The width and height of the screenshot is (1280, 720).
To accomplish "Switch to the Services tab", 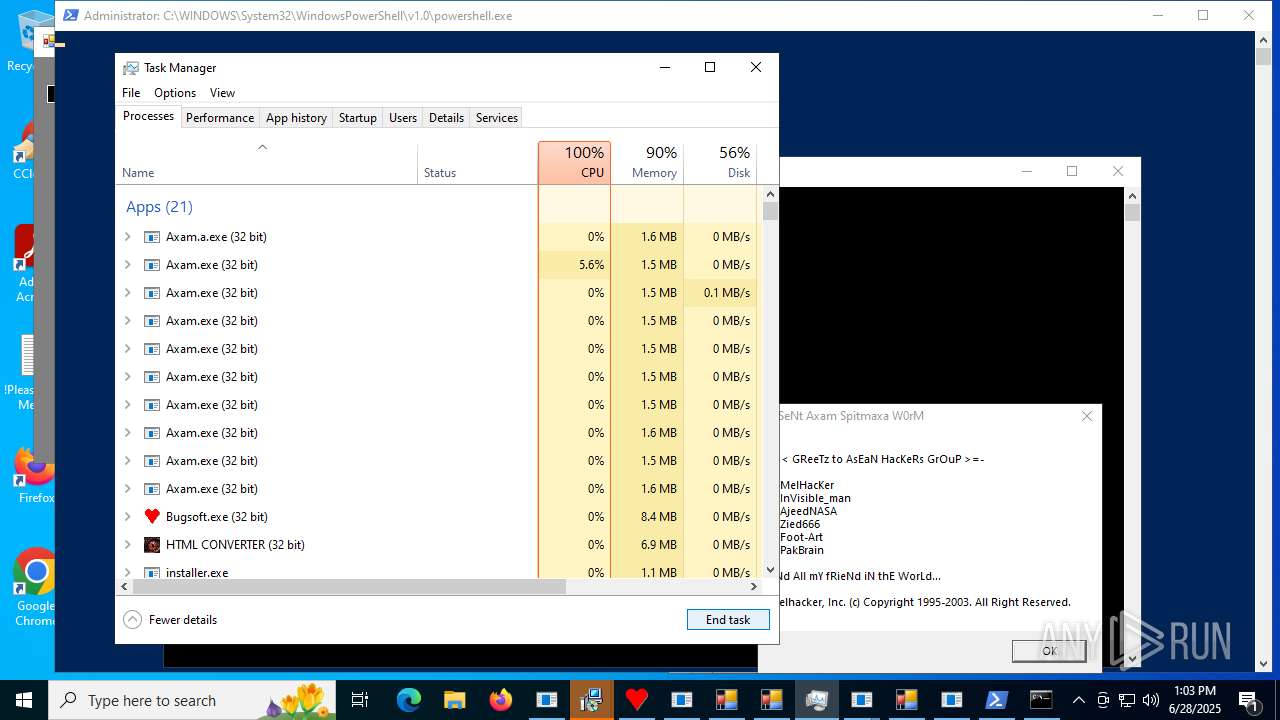I will 497,118.
